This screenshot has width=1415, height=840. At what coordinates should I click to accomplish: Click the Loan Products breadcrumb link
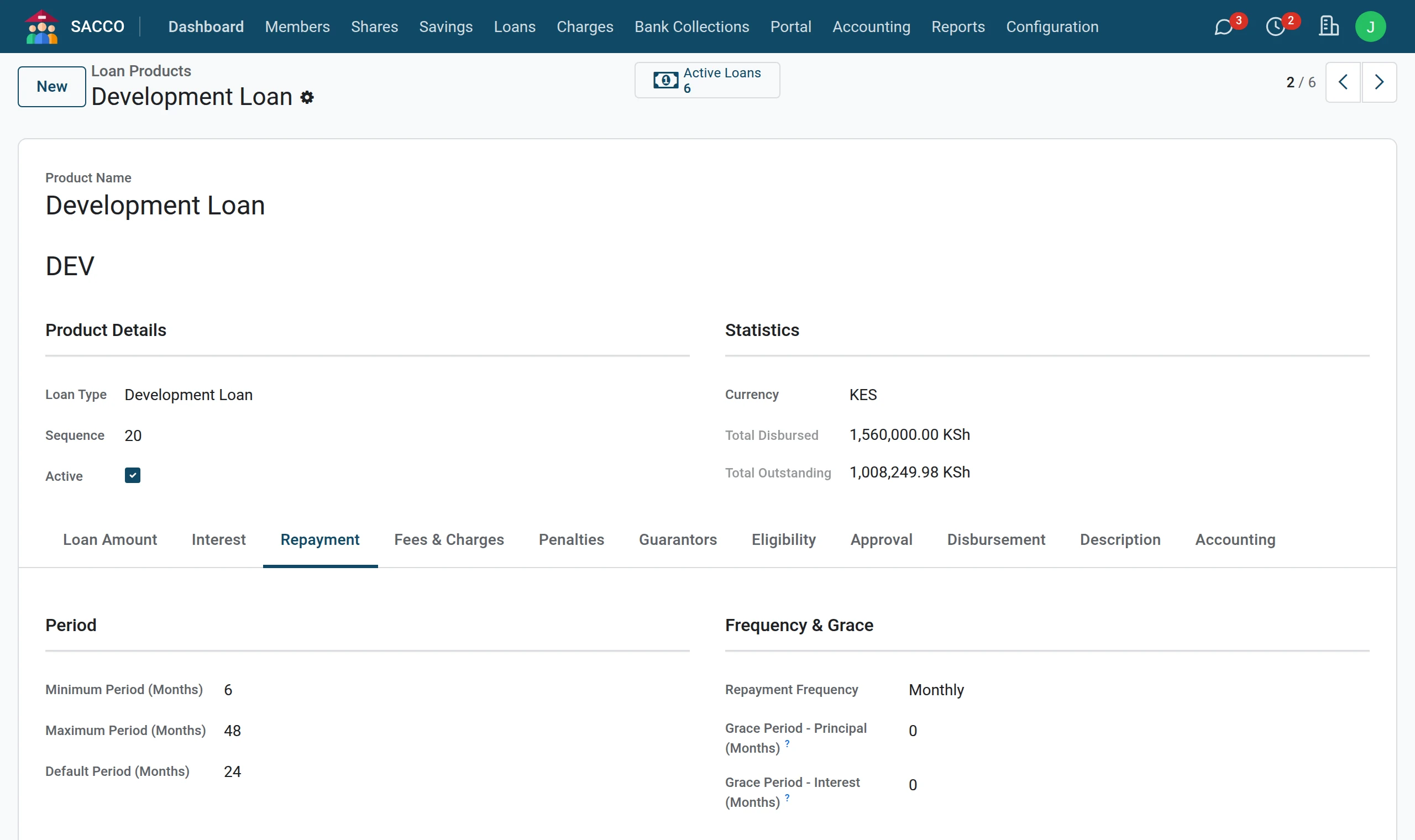click(141, 71)
